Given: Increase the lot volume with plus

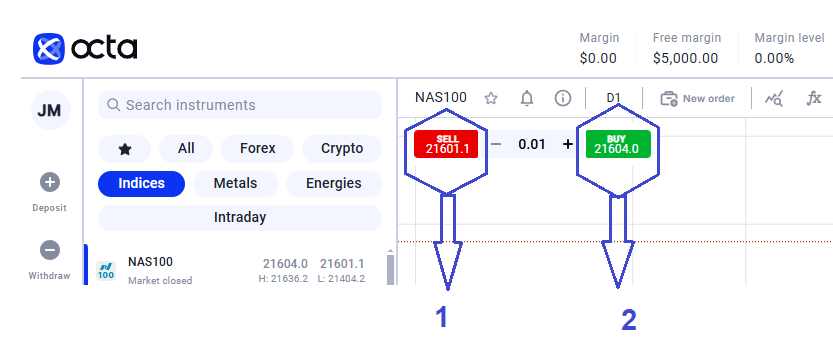Looking at the screenshot, I should point(568,144).
